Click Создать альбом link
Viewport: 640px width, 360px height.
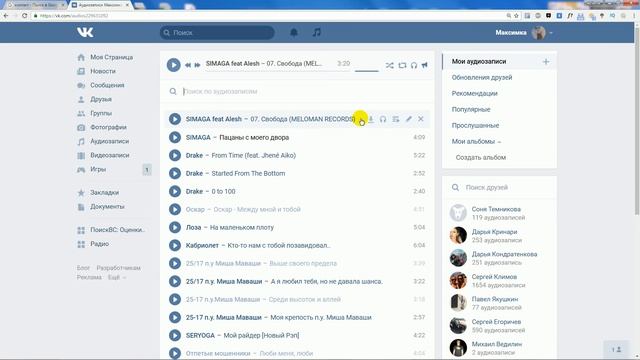coord(481,157)
